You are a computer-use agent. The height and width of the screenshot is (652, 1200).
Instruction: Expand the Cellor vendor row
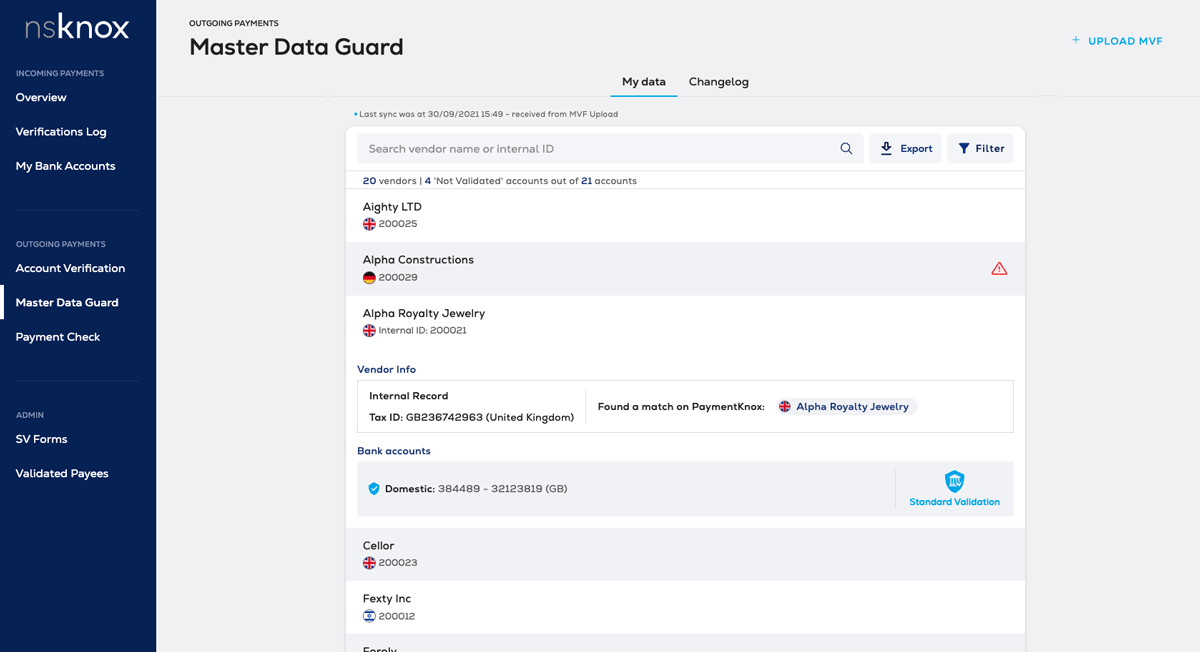click(685, 554)
